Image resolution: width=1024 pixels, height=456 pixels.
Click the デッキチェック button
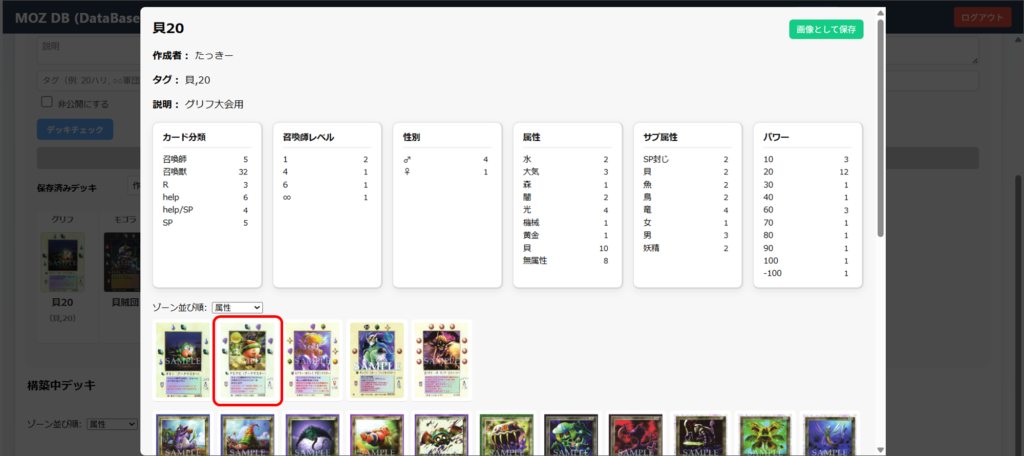[x=75, y=129]
